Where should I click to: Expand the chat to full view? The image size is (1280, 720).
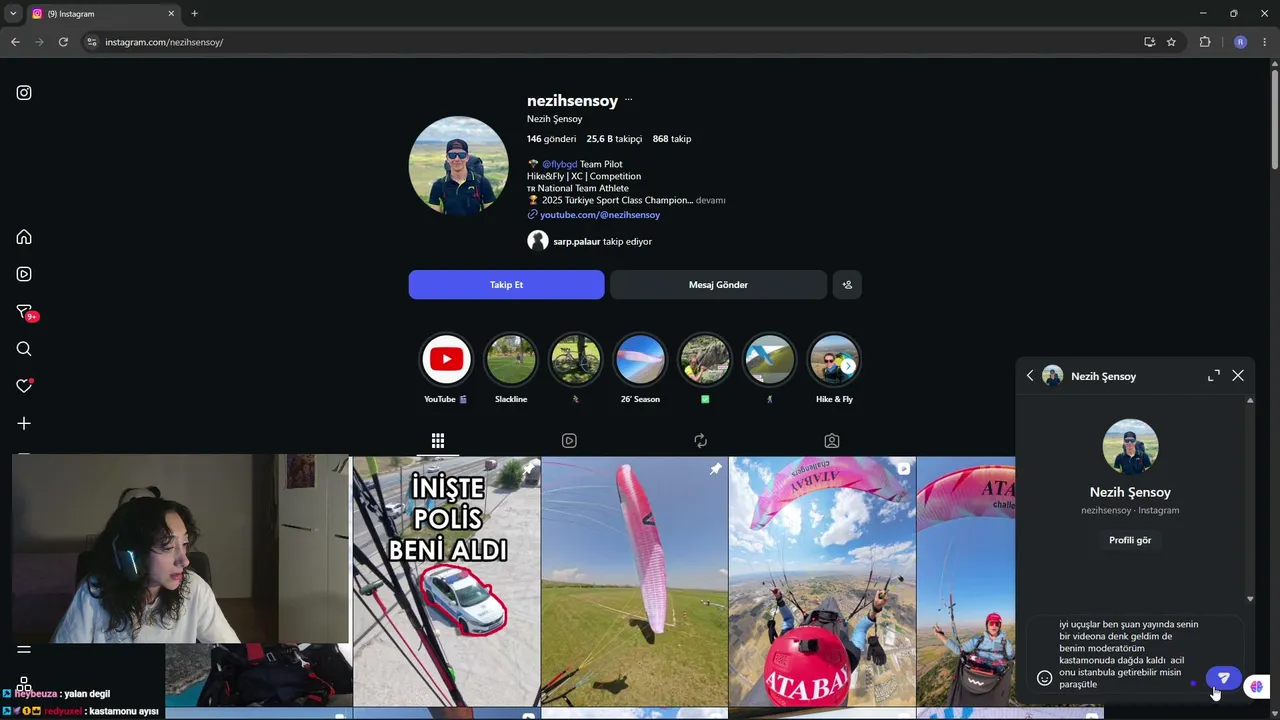(x=1214, y=376)
